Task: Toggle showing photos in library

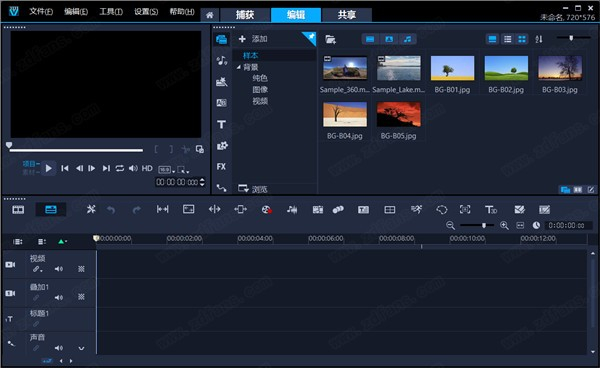Action: pos(389,39)
